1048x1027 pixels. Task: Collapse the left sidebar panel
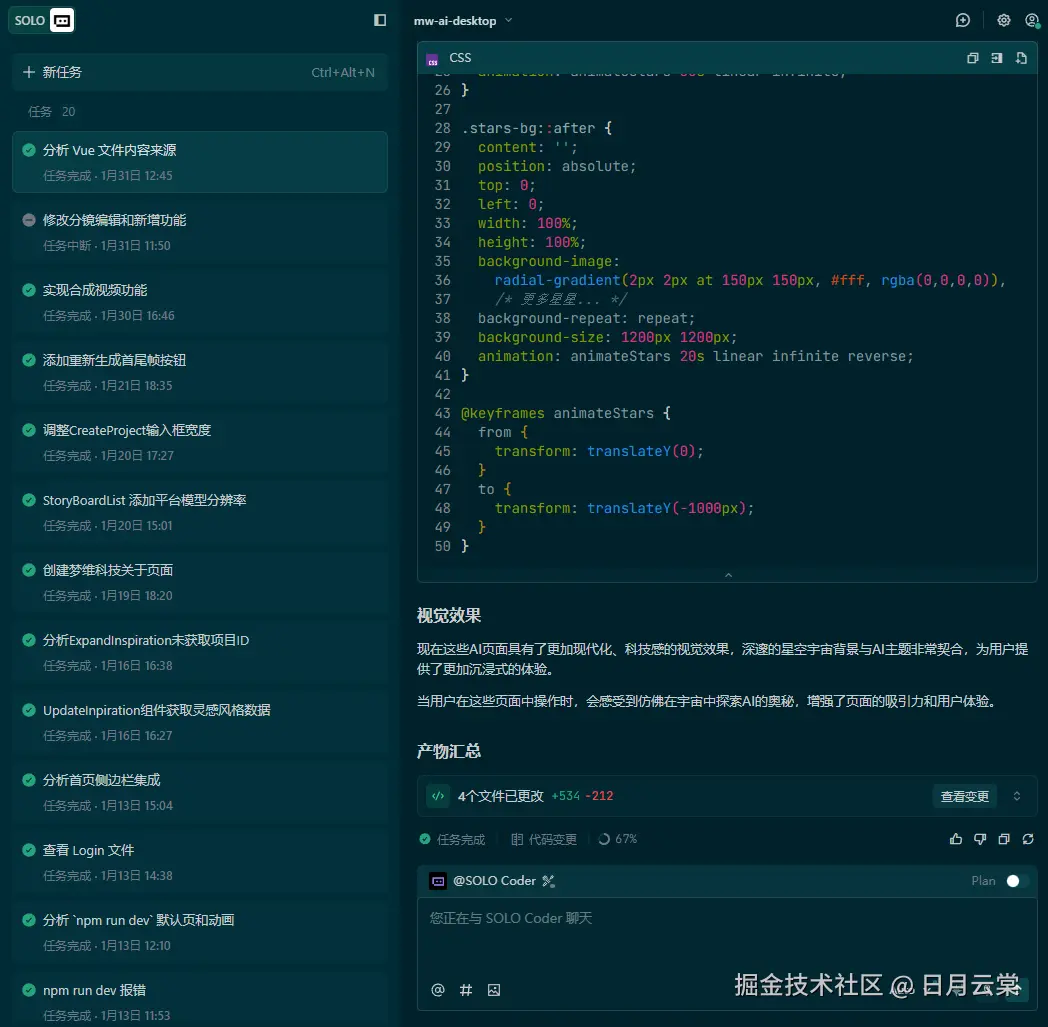(x=379, y=20)
